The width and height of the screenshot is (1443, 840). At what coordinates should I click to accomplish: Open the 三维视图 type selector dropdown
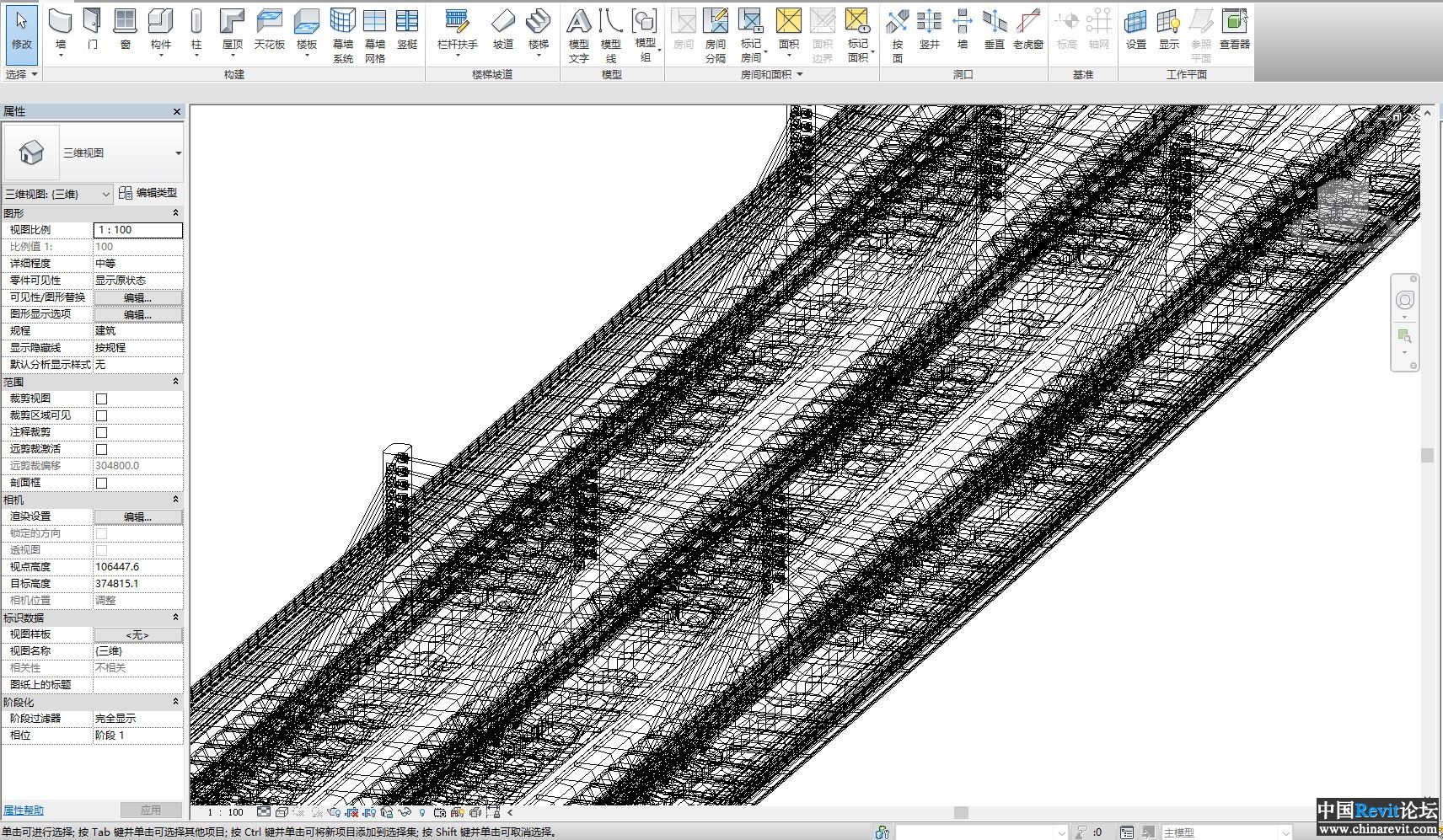tap(178, 153)
